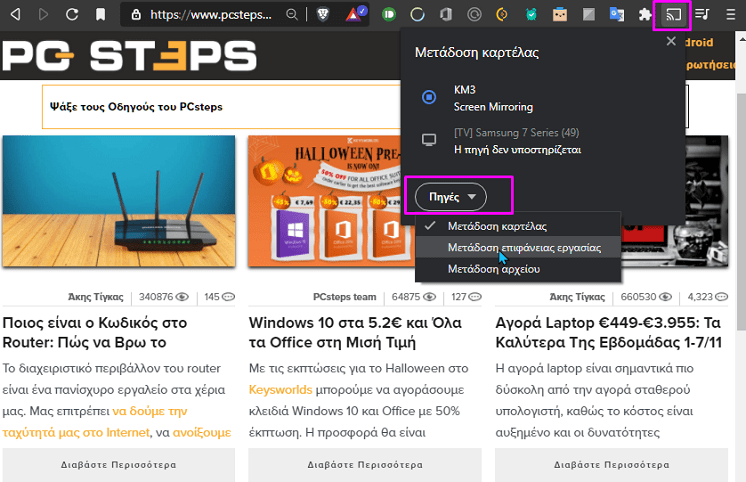Close the cast popup with the X

pyautogui.click(x=671, y=41)
